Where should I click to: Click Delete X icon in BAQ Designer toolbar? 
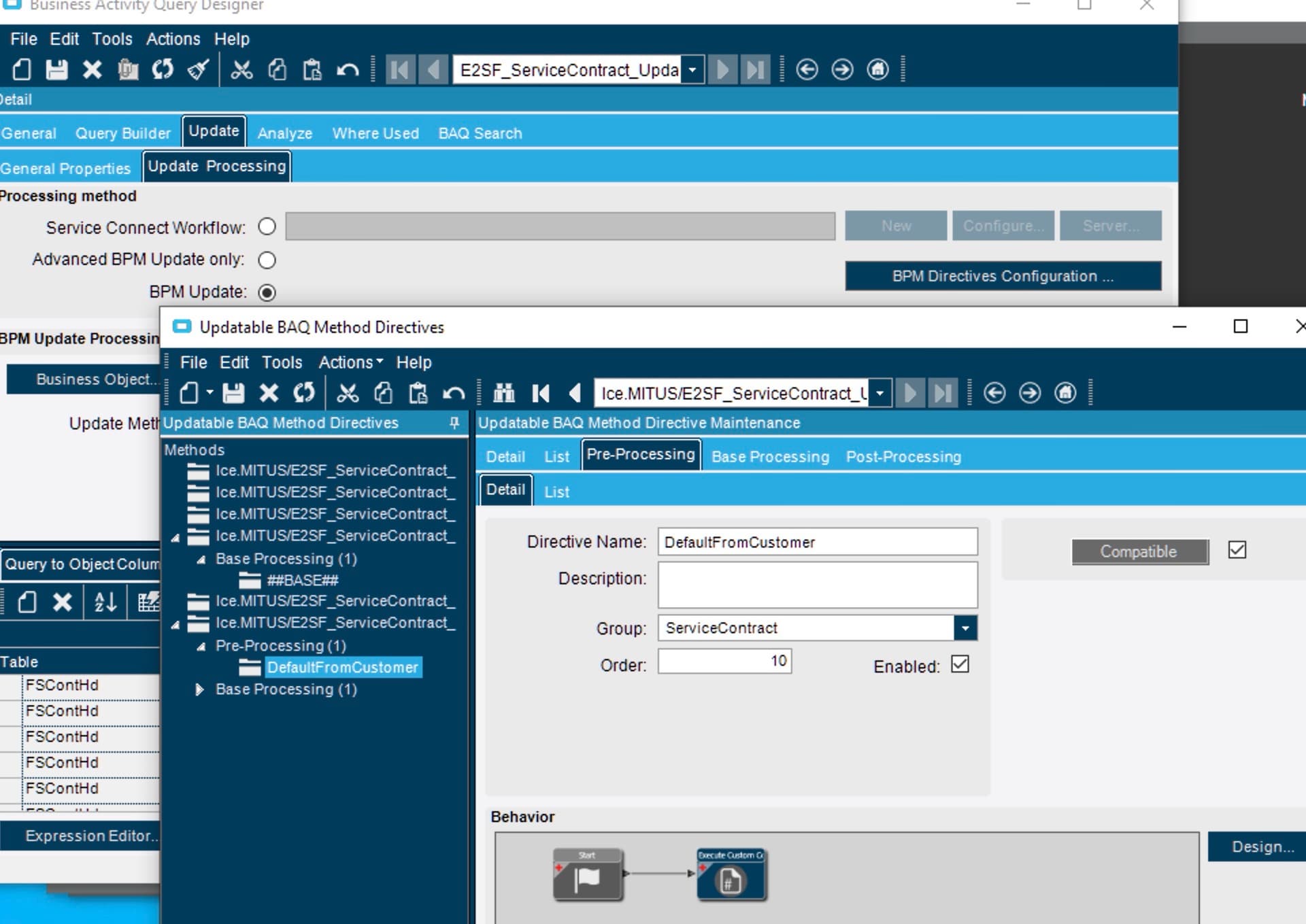point(93,69)
